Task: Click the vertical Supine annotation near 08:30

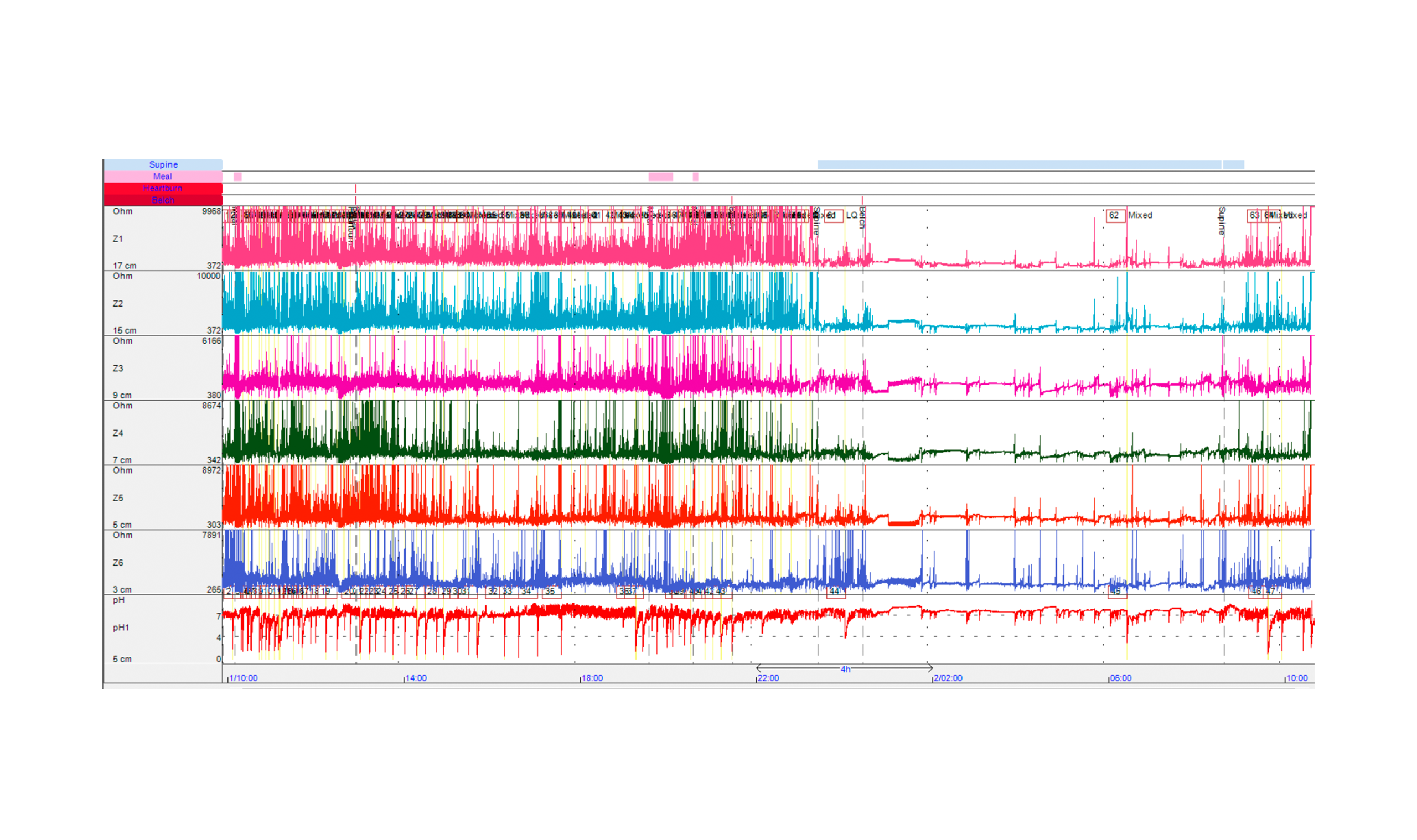Action: pyautogui.click(x=1221, y=221)
